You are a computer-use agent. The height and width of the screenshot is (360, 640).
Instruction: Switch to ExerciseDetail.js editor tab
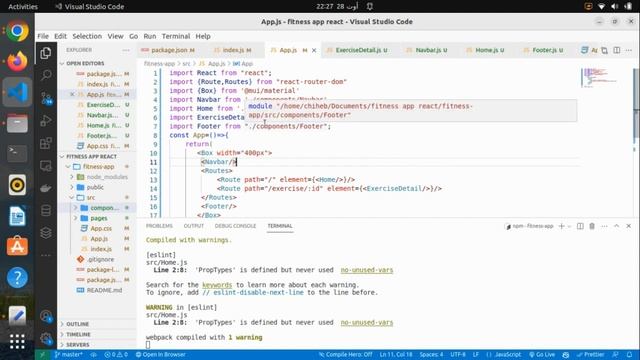tap(358, 50)
